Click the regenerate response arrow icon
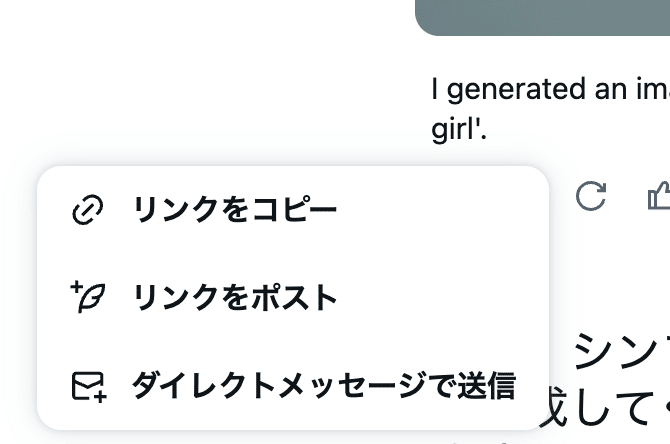This screenshot has width=670, height=444. [x=591, y=196]
